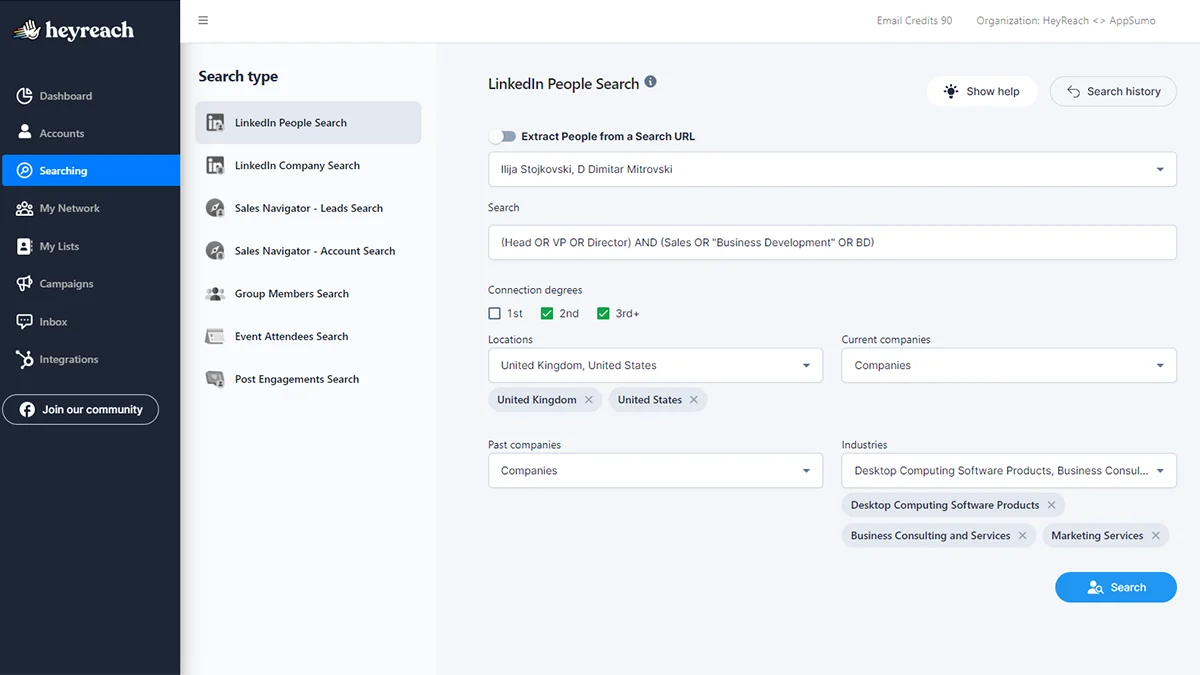
Task: Click the Group Members Search icon
Action: [215, 294]
